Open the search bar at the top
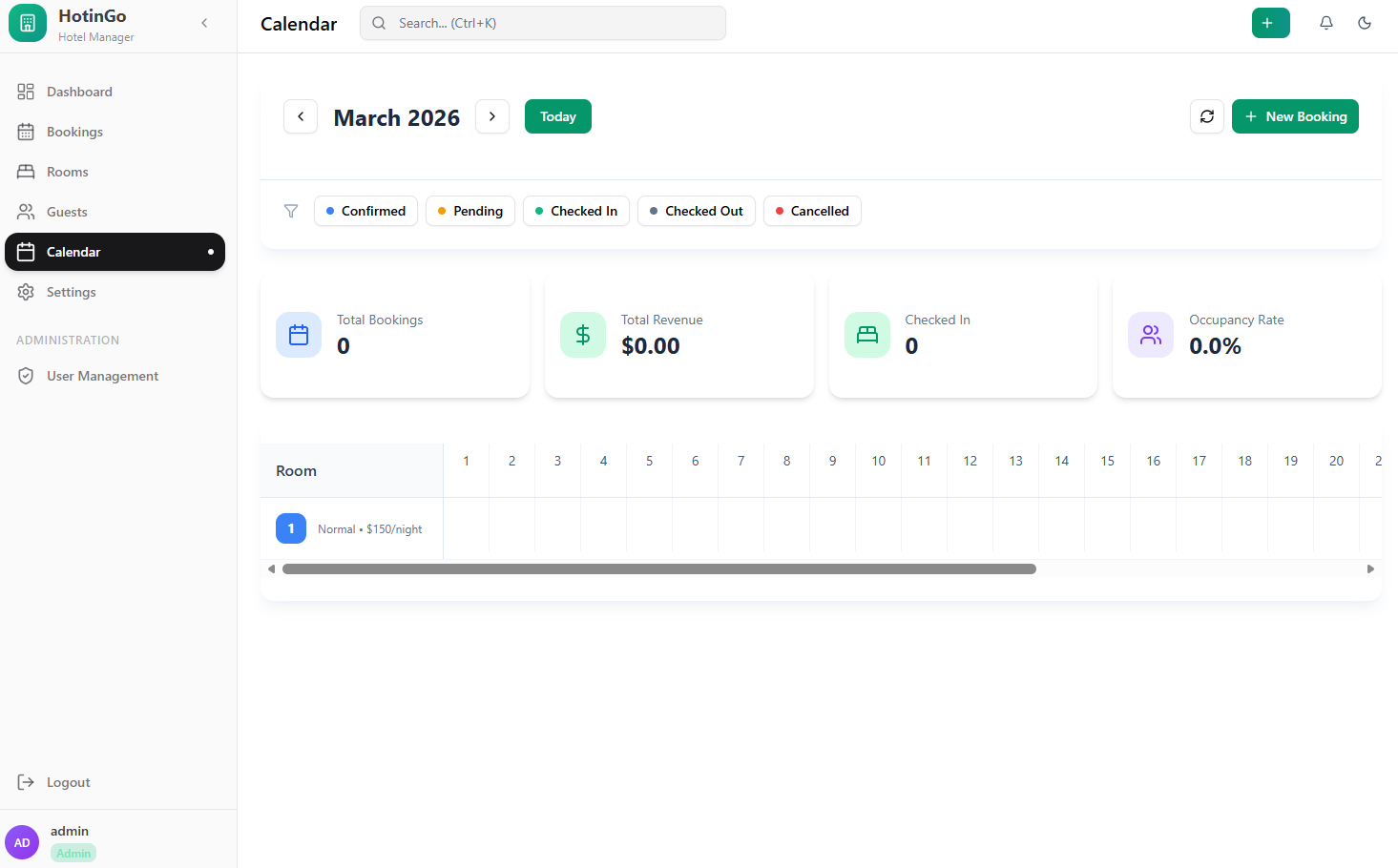Image resolution: width=1398 pixels, height=868 pixels. coord(542,22)
